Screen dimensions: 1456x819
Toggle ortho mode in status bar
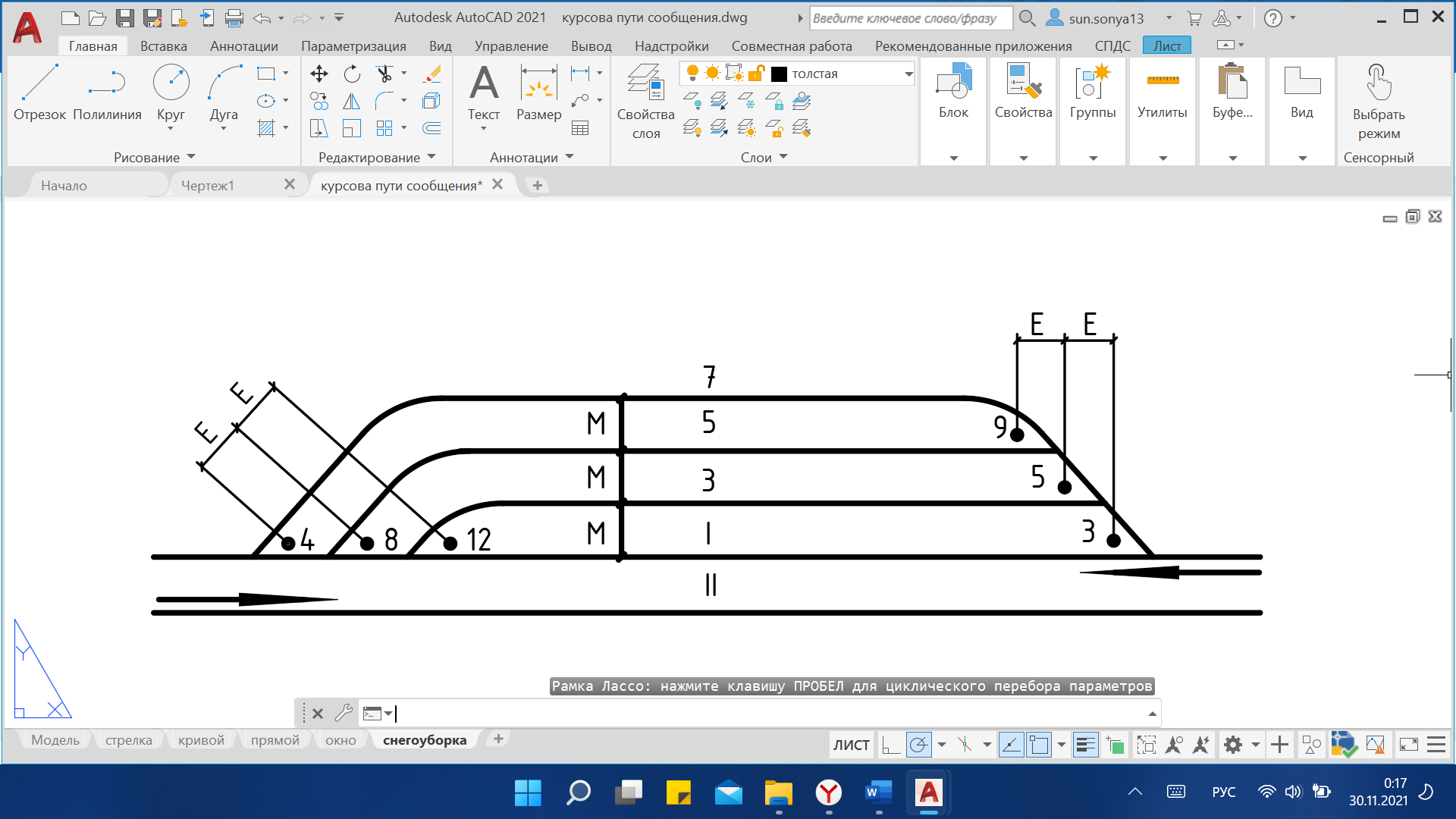(x=891, y=745)
